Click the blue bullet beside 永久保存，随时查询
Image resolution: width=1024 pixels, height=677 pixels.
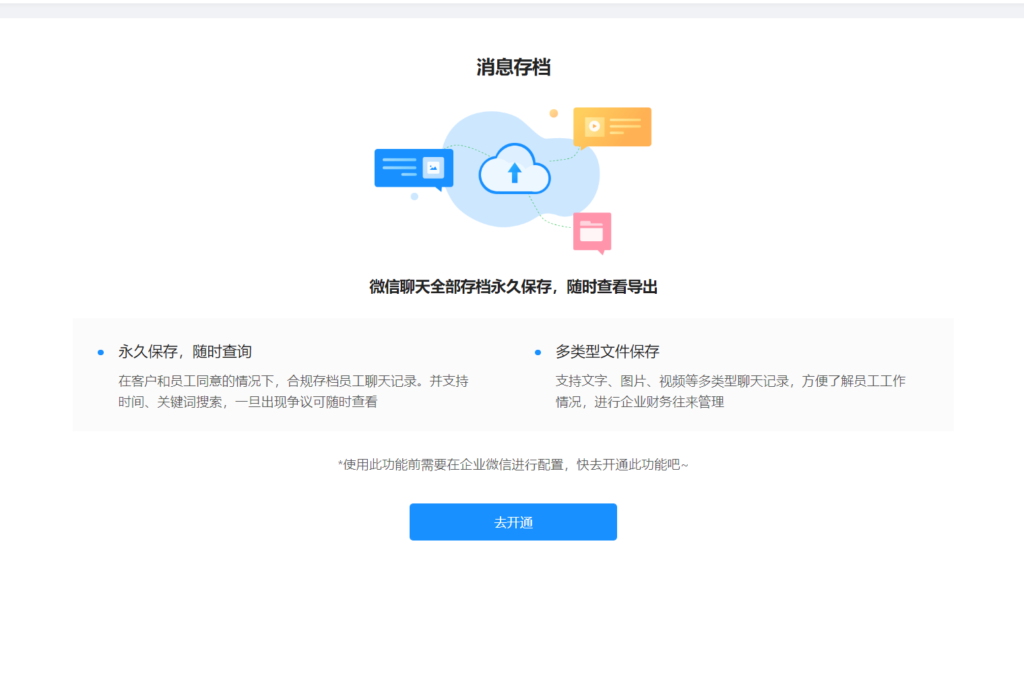click(100, 352)
